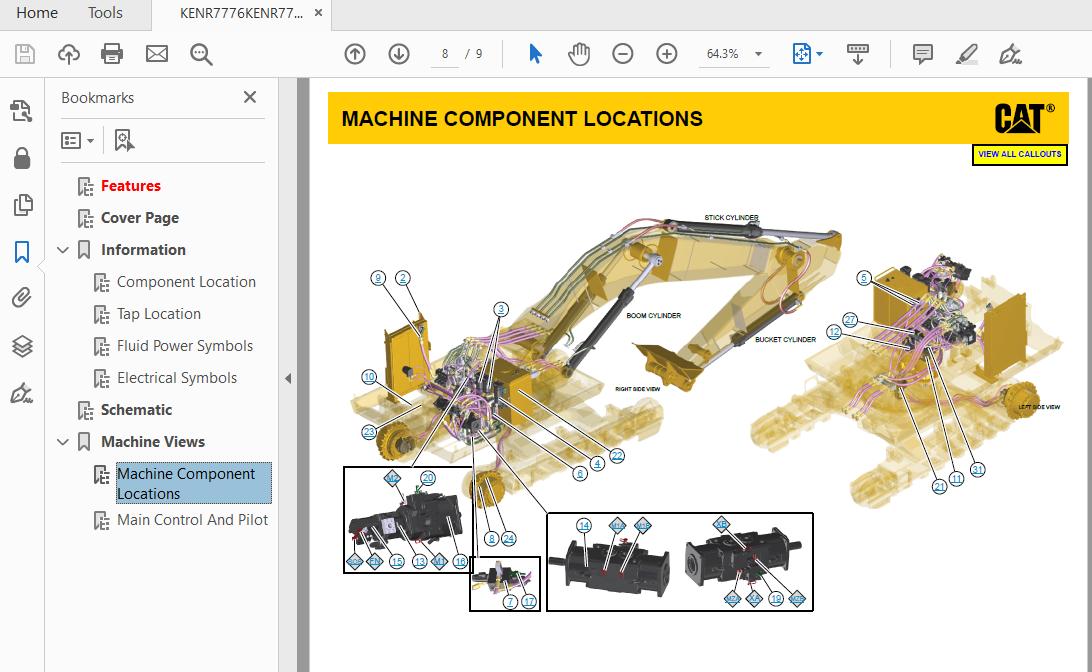Click the Zoom Out minus icon
Screen dimensions: 1092x672
pos(622,53)
